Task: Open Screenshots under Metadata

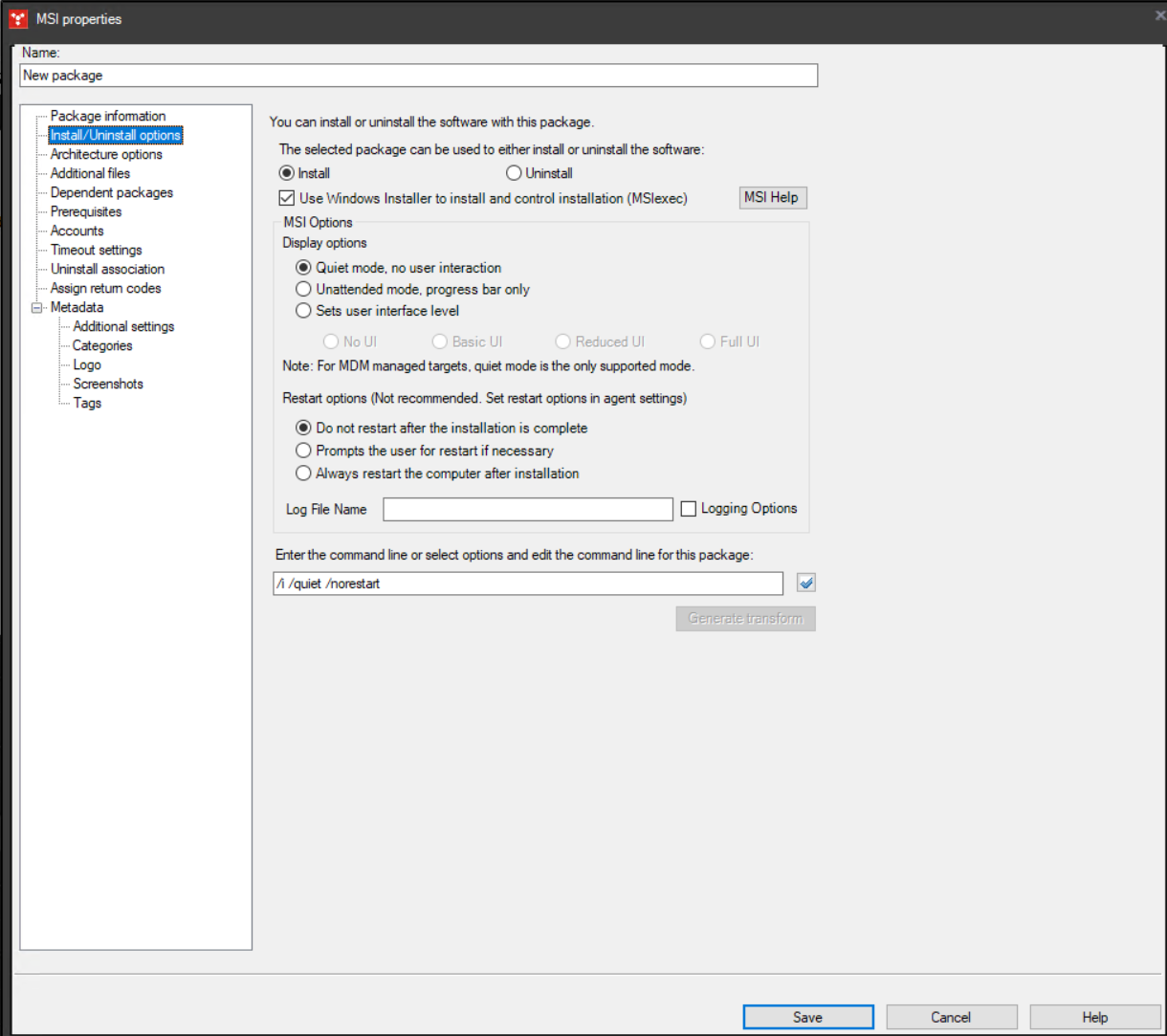Action: 108,384
